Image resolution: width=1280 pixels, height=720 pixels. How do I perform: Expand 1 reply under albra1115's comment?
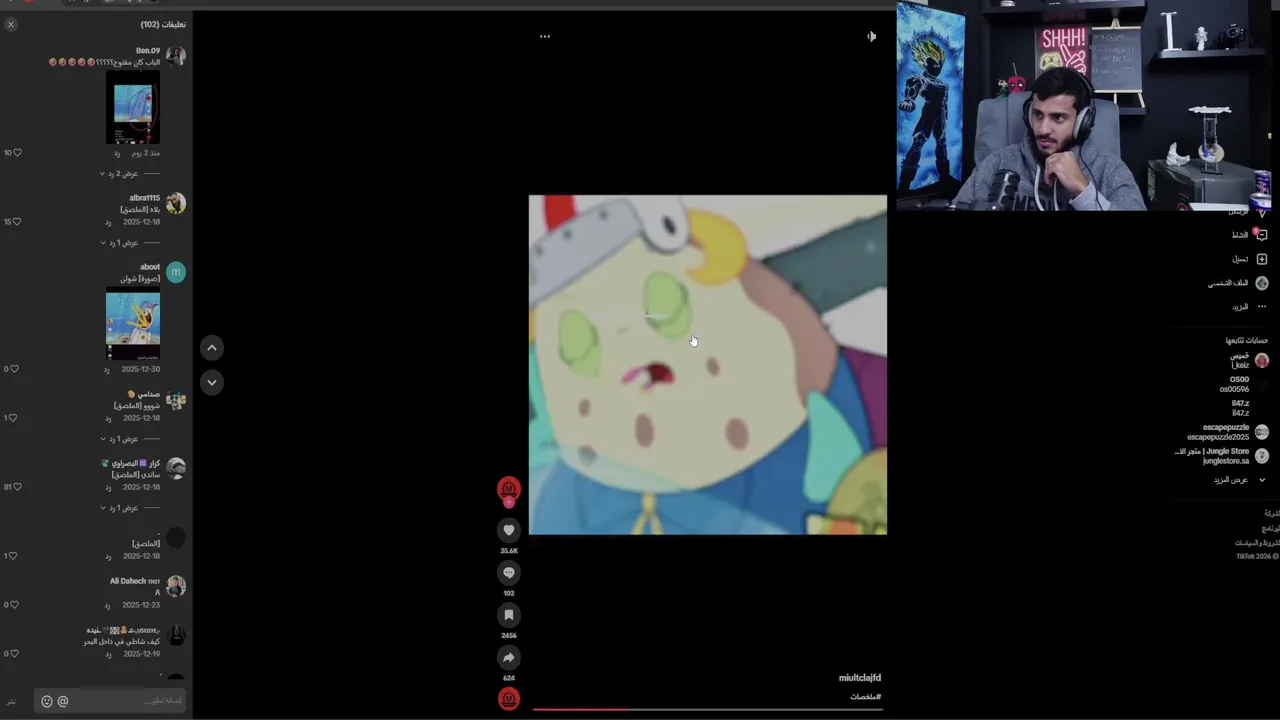tap(119, 243)
